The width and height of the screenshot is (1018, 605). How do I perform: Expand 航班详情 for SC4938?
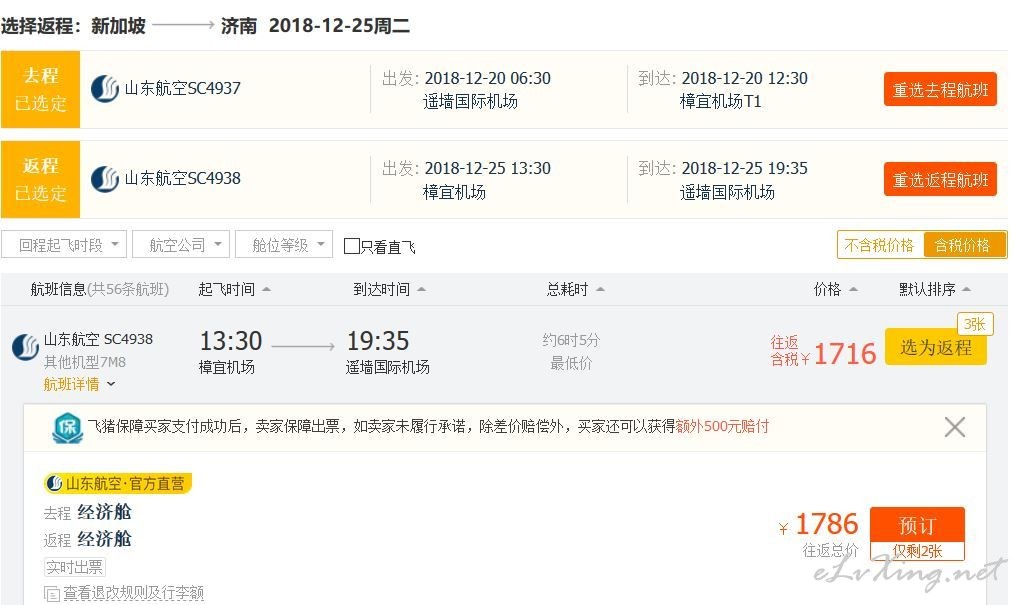pos(79,384)
